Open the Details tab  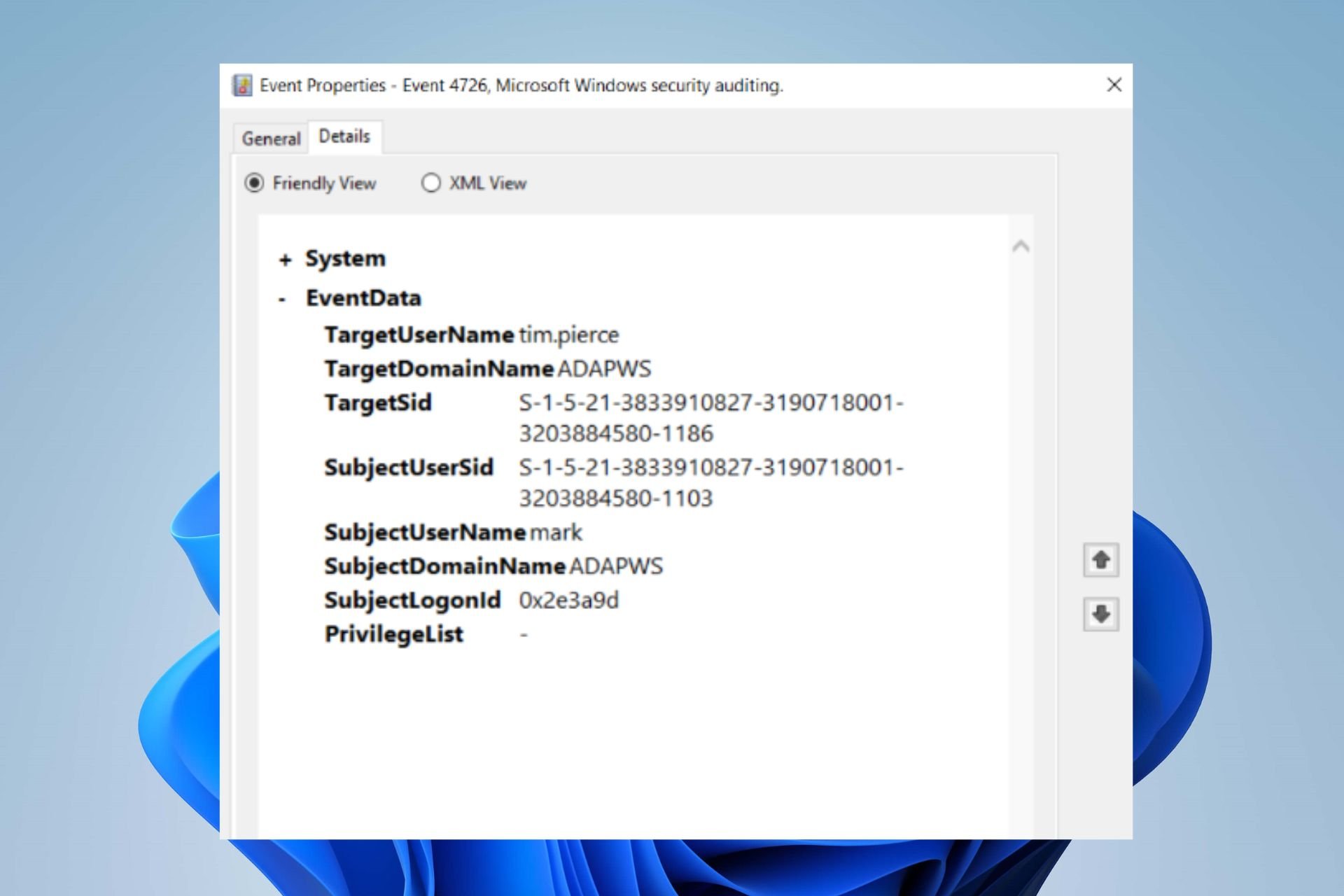click(x=344, y=136)
